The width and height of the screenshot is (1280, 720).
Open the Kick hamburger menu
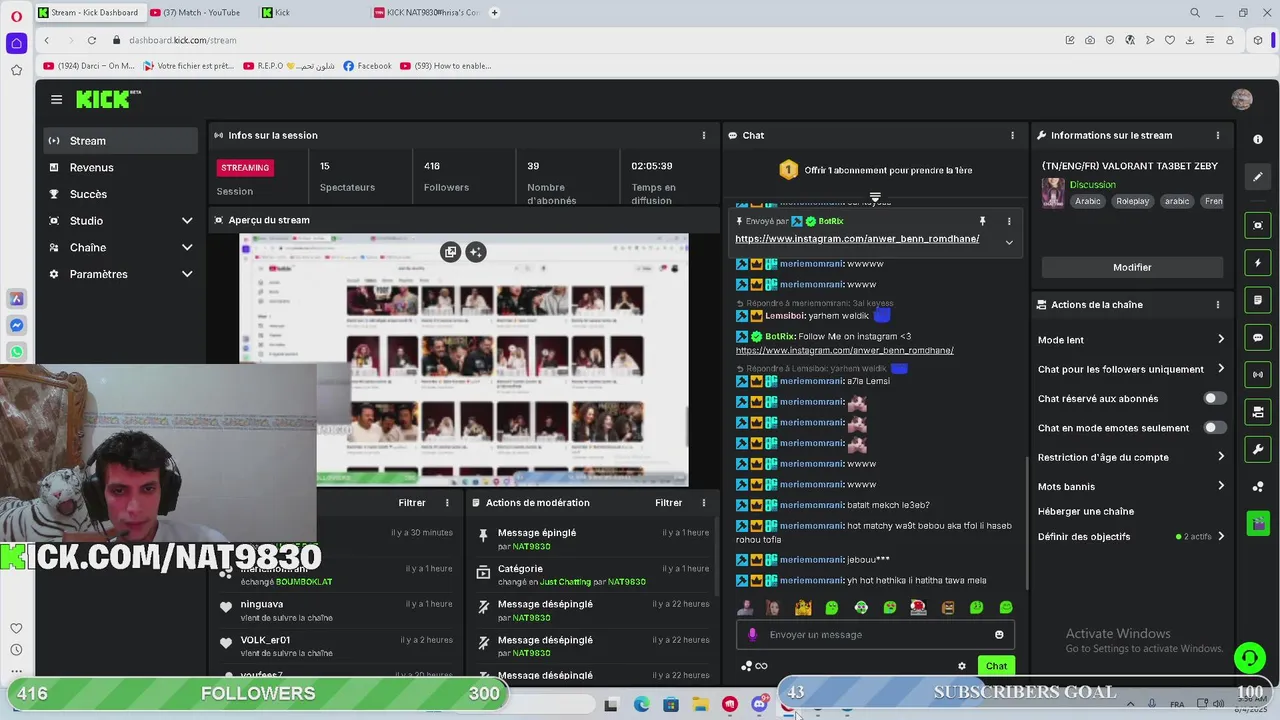point(56,99)
